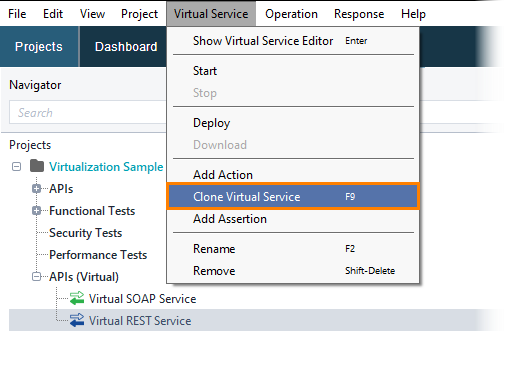The image size is (505, 372).
Task: Click the Navigator panel title
Action: click(35, 85)
